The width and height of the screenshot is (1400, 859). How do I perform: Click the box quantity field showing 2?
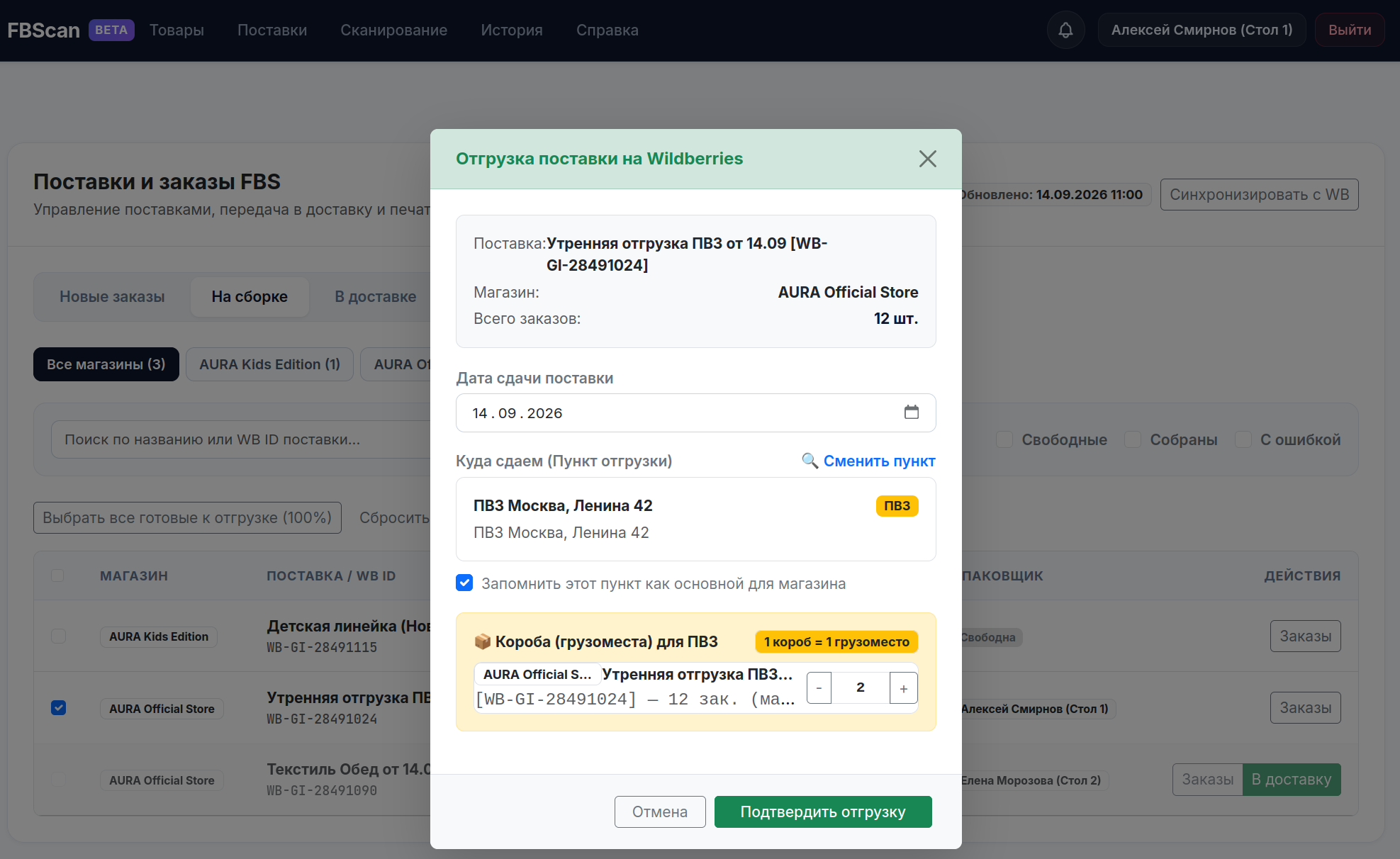(860, 687)
